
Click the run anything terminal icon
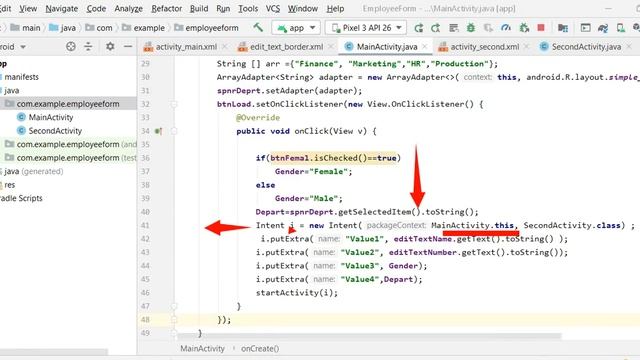pyautogui.click(x=585, y=28)
